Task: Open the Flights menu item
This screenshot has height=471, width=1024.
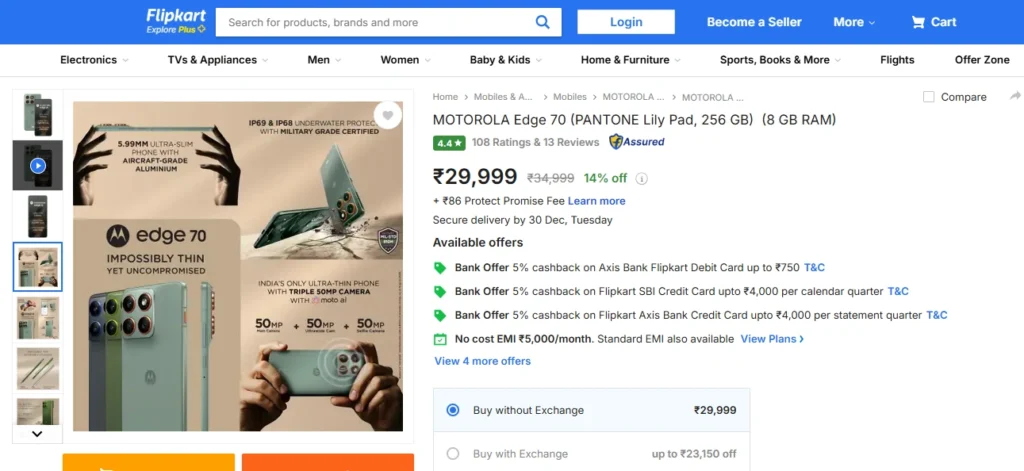Action: pos(897,60)
